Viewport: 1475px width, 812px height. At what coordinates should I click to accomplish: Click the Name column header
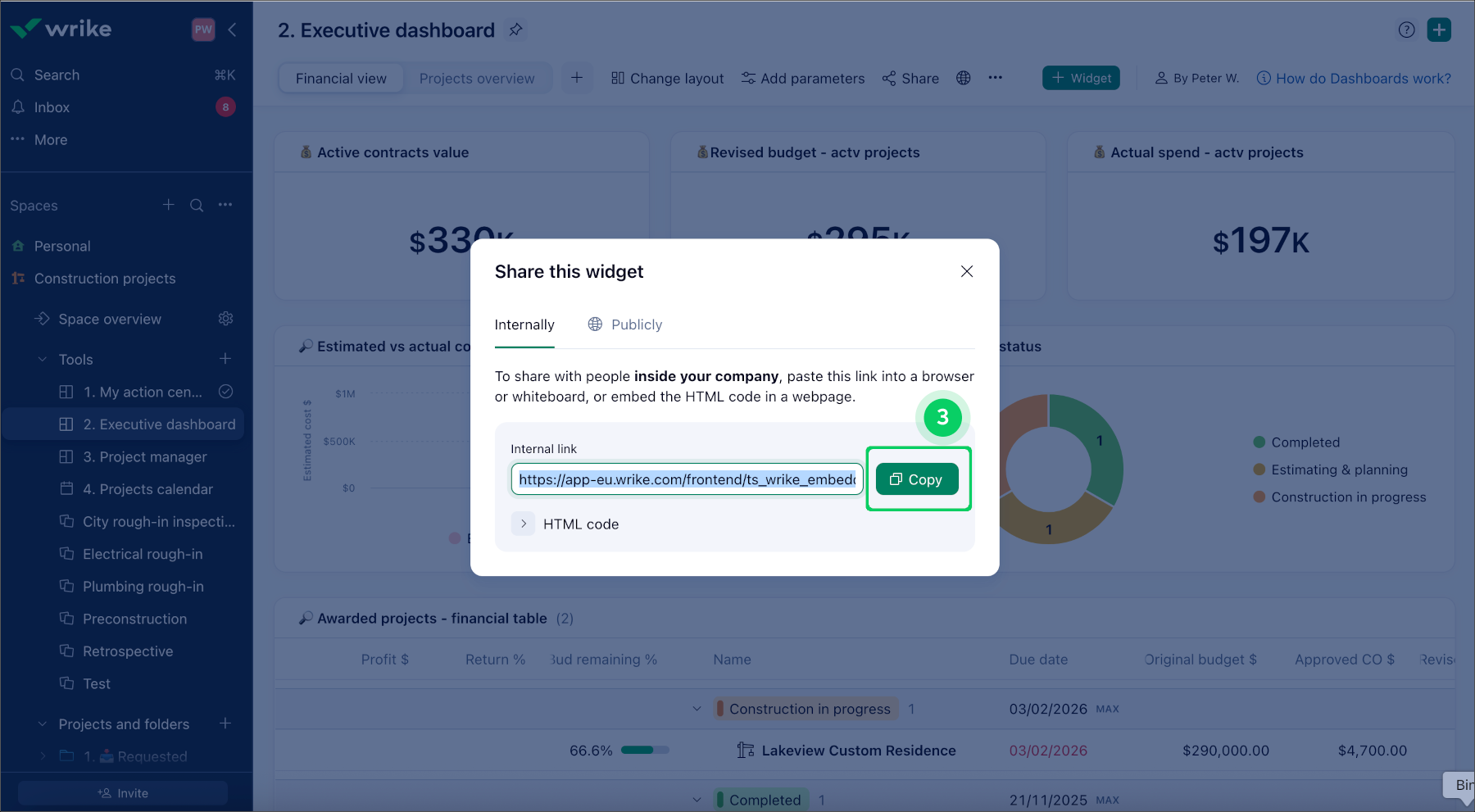coord(732,660)
